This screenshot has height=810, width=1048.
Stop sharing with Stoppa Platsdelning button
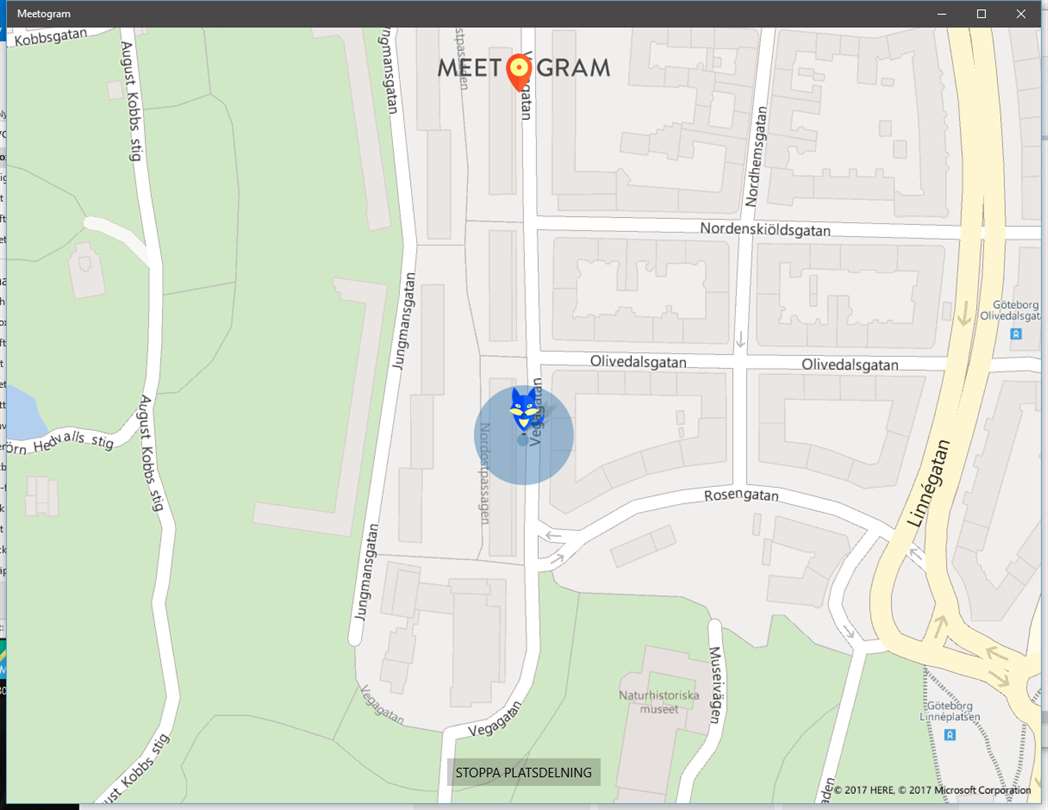coord(523,773)
